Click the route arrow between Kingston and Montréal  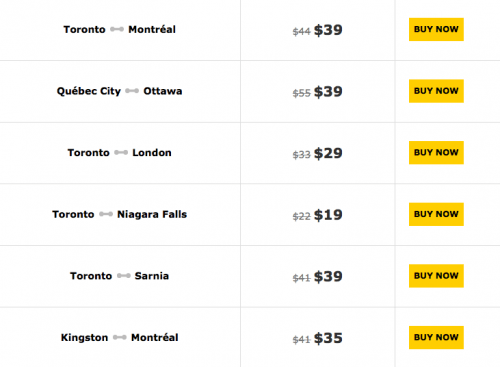pyautogui.click(x=120, y=338)
